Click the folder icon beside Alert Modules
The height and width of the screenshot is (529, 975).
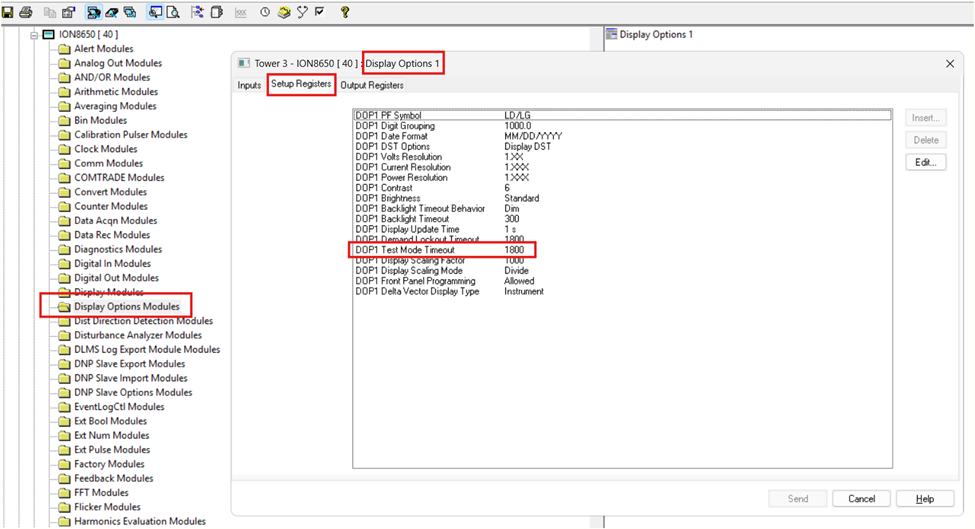(x=64, y=49)
